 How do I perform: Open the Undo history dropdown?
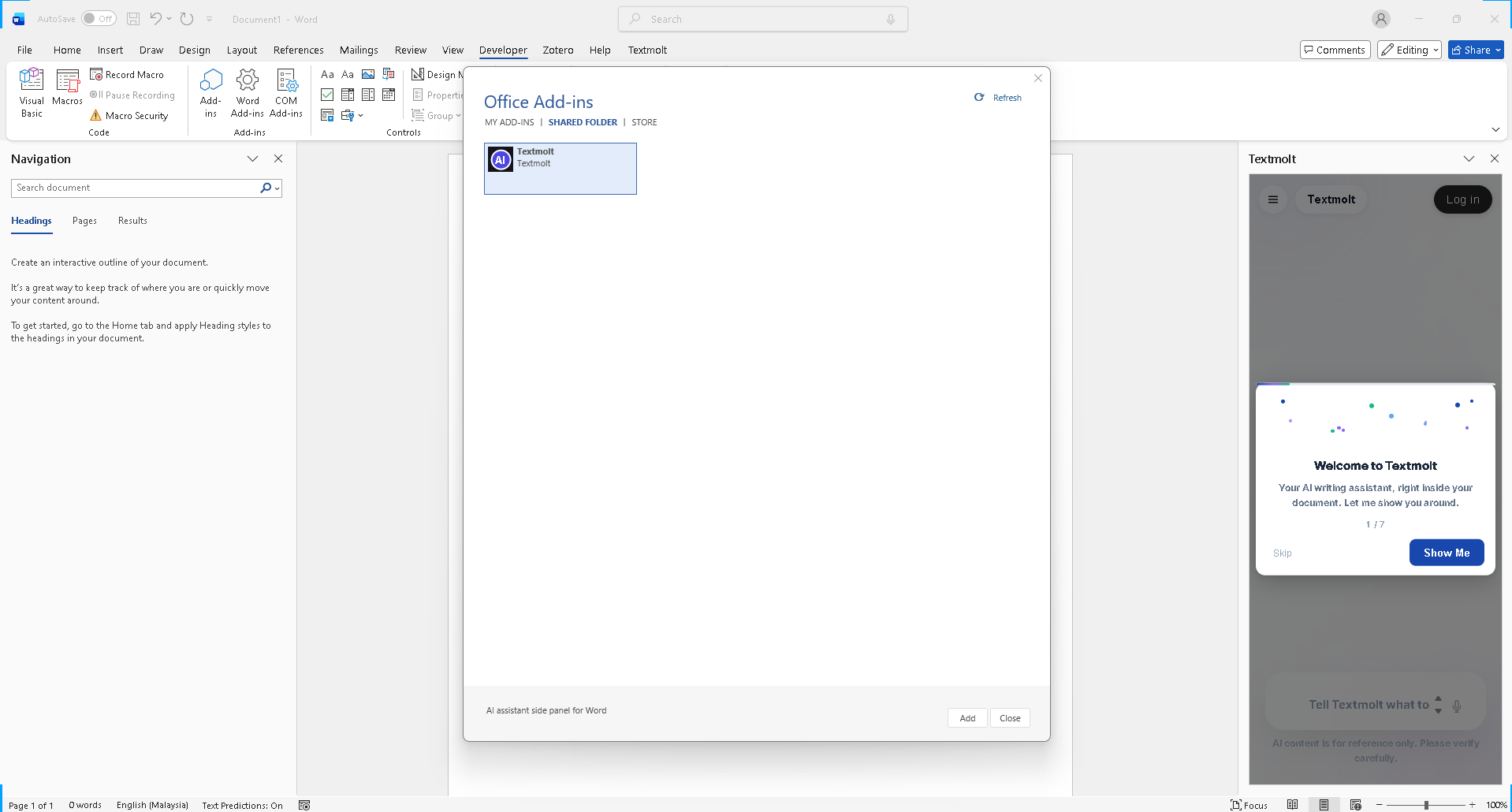point(169,19)
